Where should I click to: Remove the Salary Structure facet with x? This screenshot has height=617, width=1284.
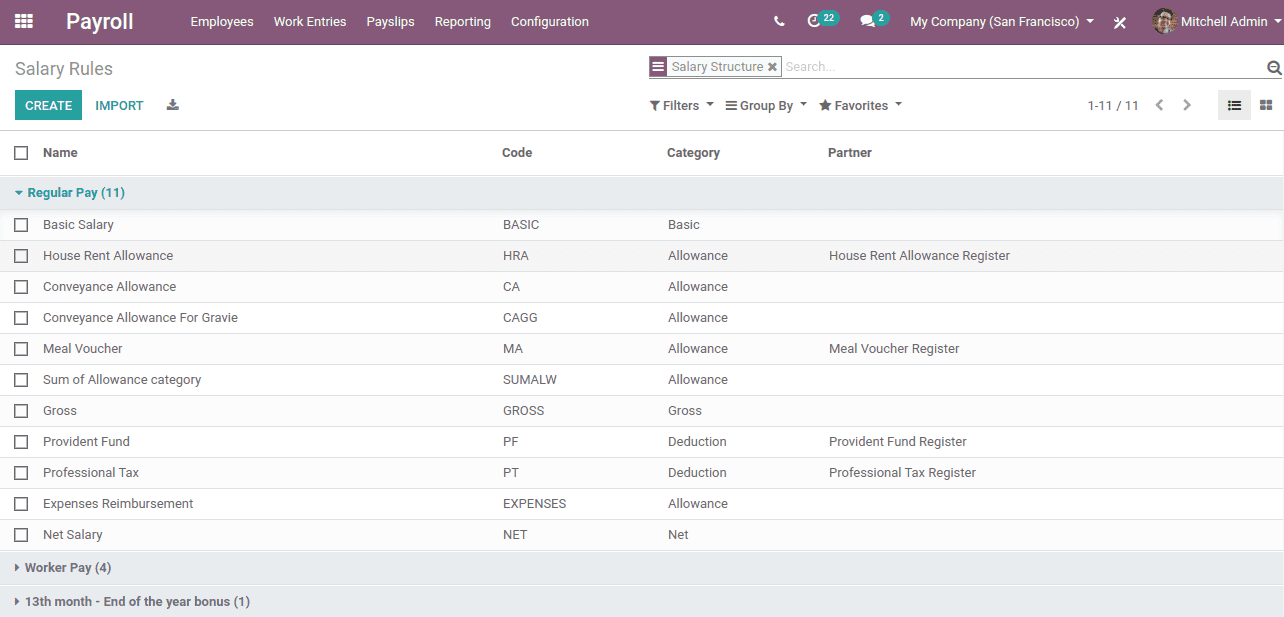pyautogui.click(x=772, y=67)
